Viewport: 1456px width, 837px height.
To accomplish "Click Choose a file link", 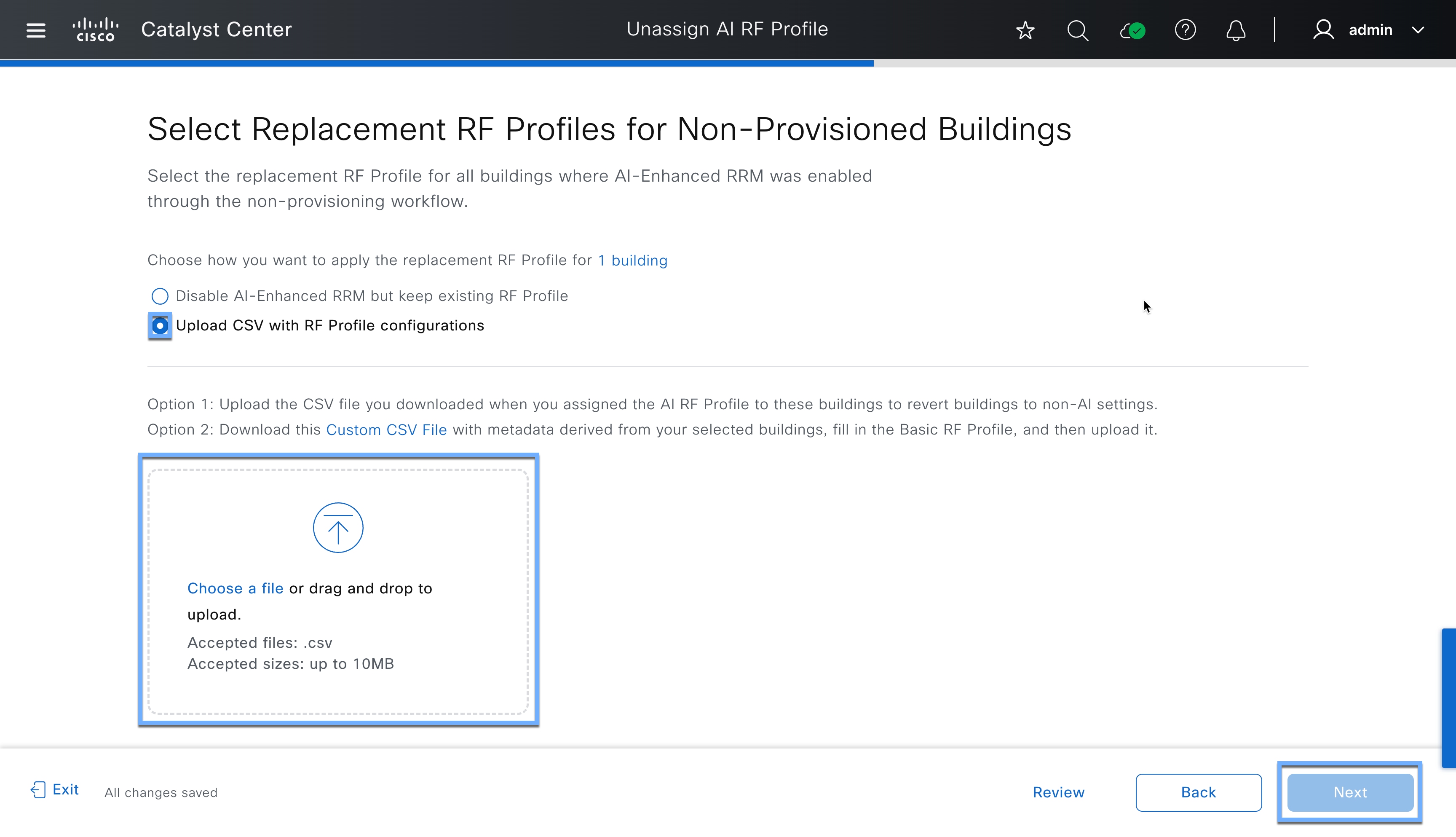I will click(x=235, y=588).
